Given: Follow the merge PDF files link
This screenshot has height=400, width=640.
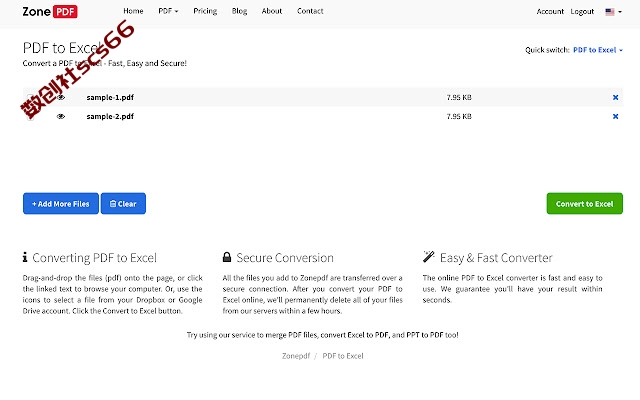Looking at the screenshot, I should click(291, 335).
